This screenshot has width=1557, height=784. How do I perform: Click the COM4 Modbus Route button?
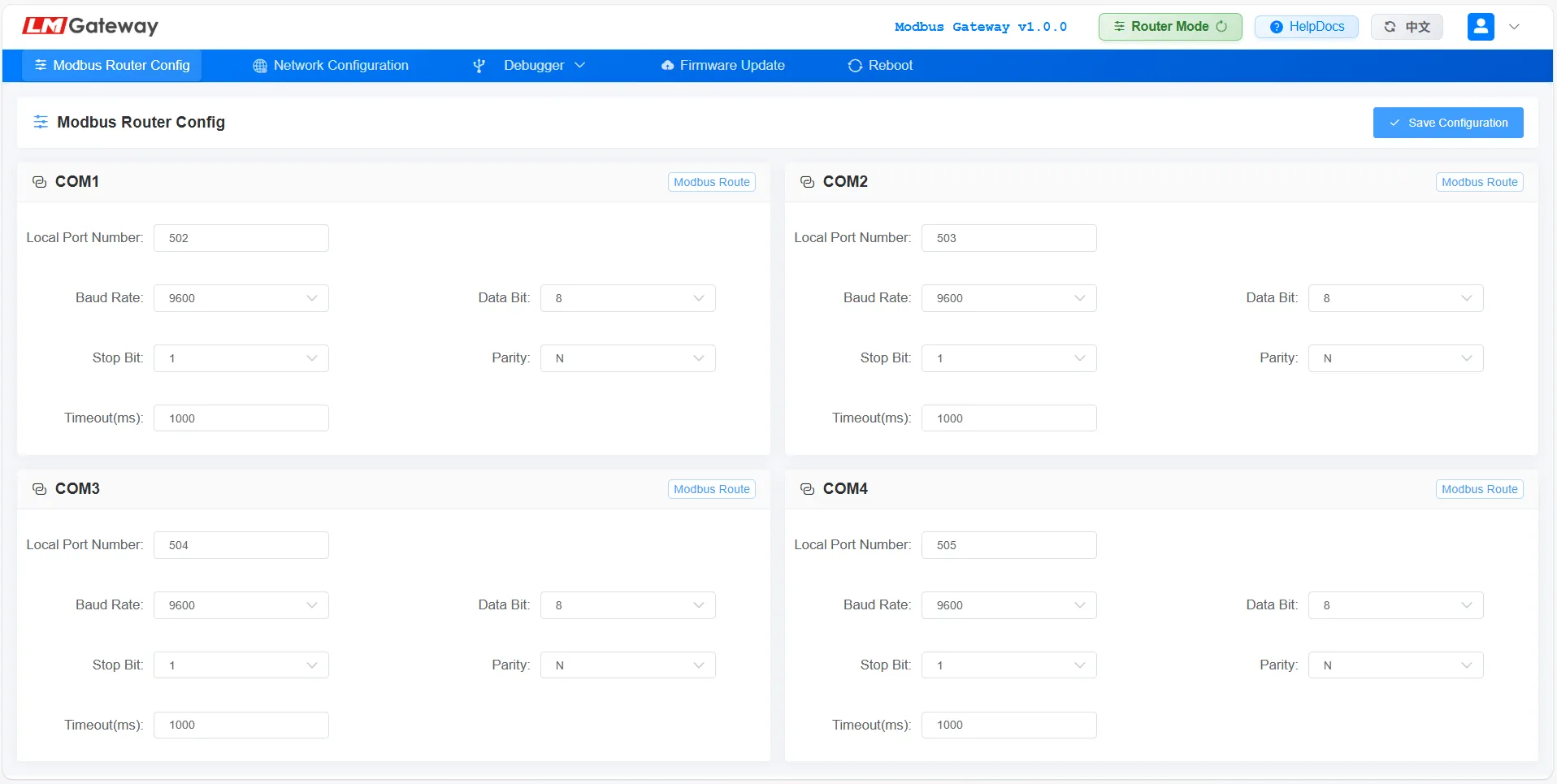coord(1479,489)
